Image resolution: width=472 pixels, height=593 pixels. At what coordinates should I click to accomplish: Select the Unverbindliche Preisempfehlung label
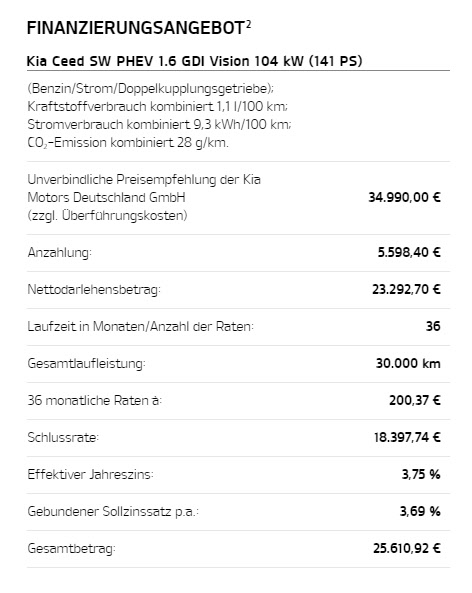144,197
